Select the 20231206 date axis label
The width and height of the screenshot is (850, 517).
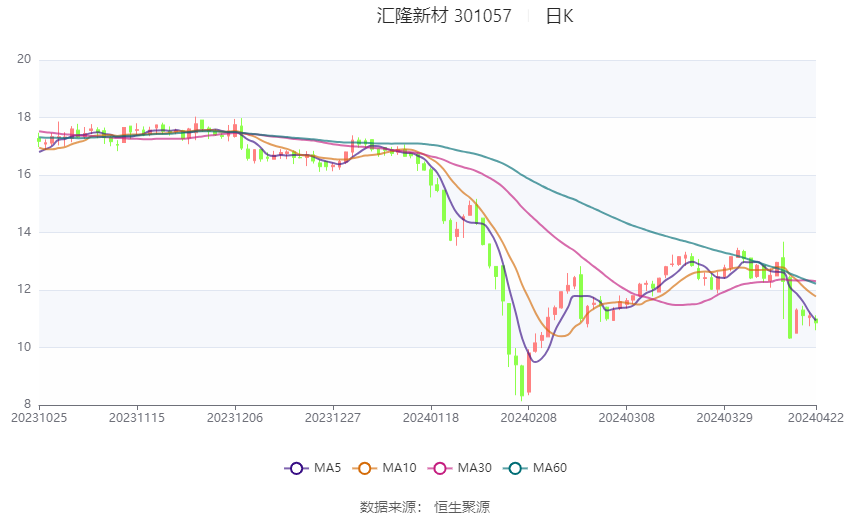[x=235, y=418]
